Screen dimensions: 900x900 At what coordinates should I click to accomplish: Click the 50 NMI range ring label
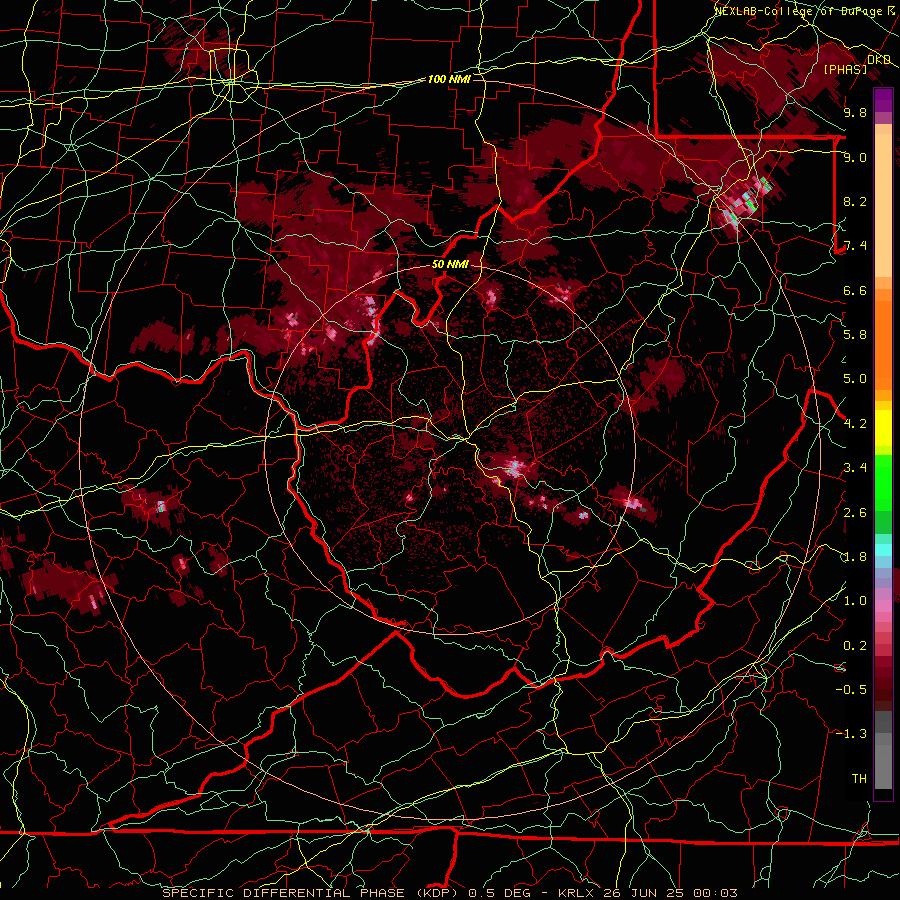pos(451,264)
